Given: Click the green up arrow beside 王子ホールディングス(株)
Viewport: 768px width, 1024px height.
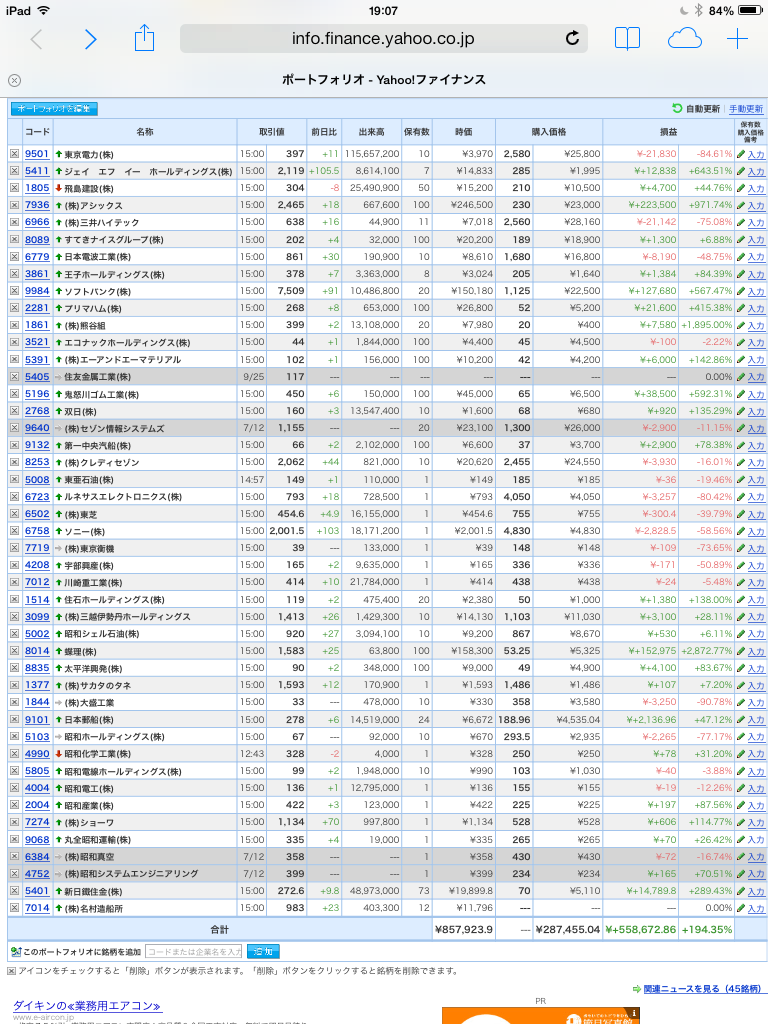Looking at the screenshot, I should 59,274.
